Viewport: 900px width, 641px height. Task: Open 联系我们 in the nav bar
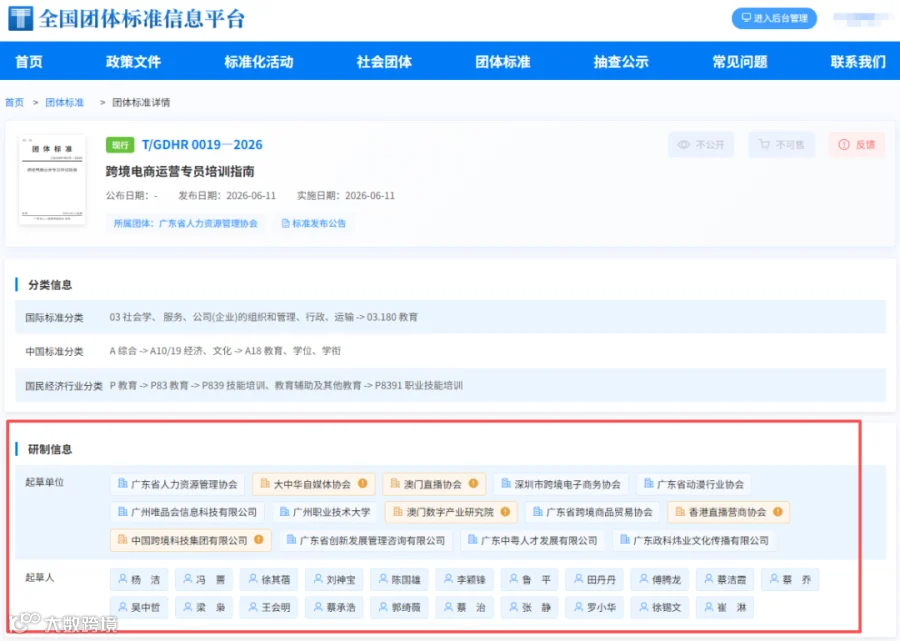pyautogui.click(x=858, y=61)
